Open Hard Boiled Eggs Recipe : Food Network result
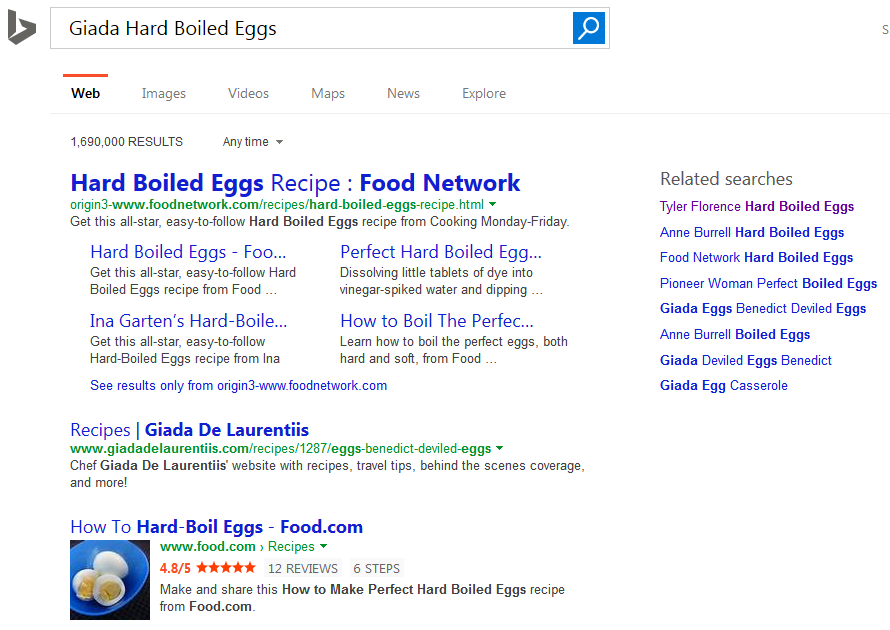The width and height of the screenshot is (890, 630). coord(295,183)
